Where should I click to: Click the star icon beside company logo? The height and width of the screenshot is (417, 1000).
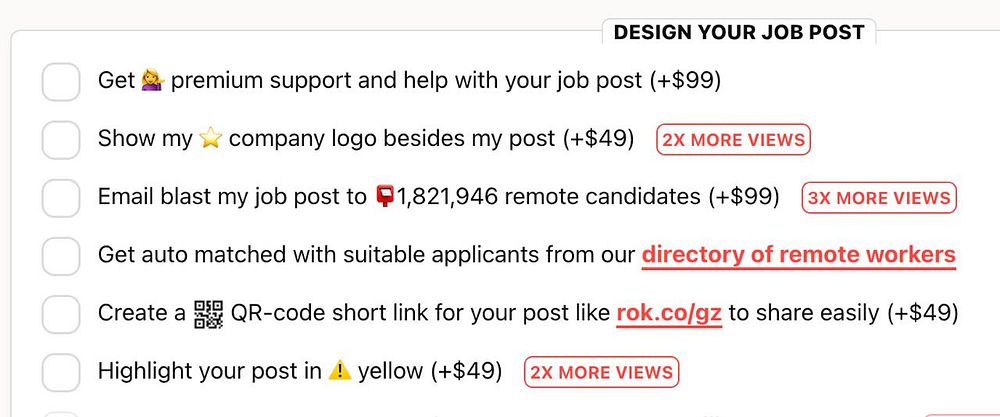pos(210,139)
